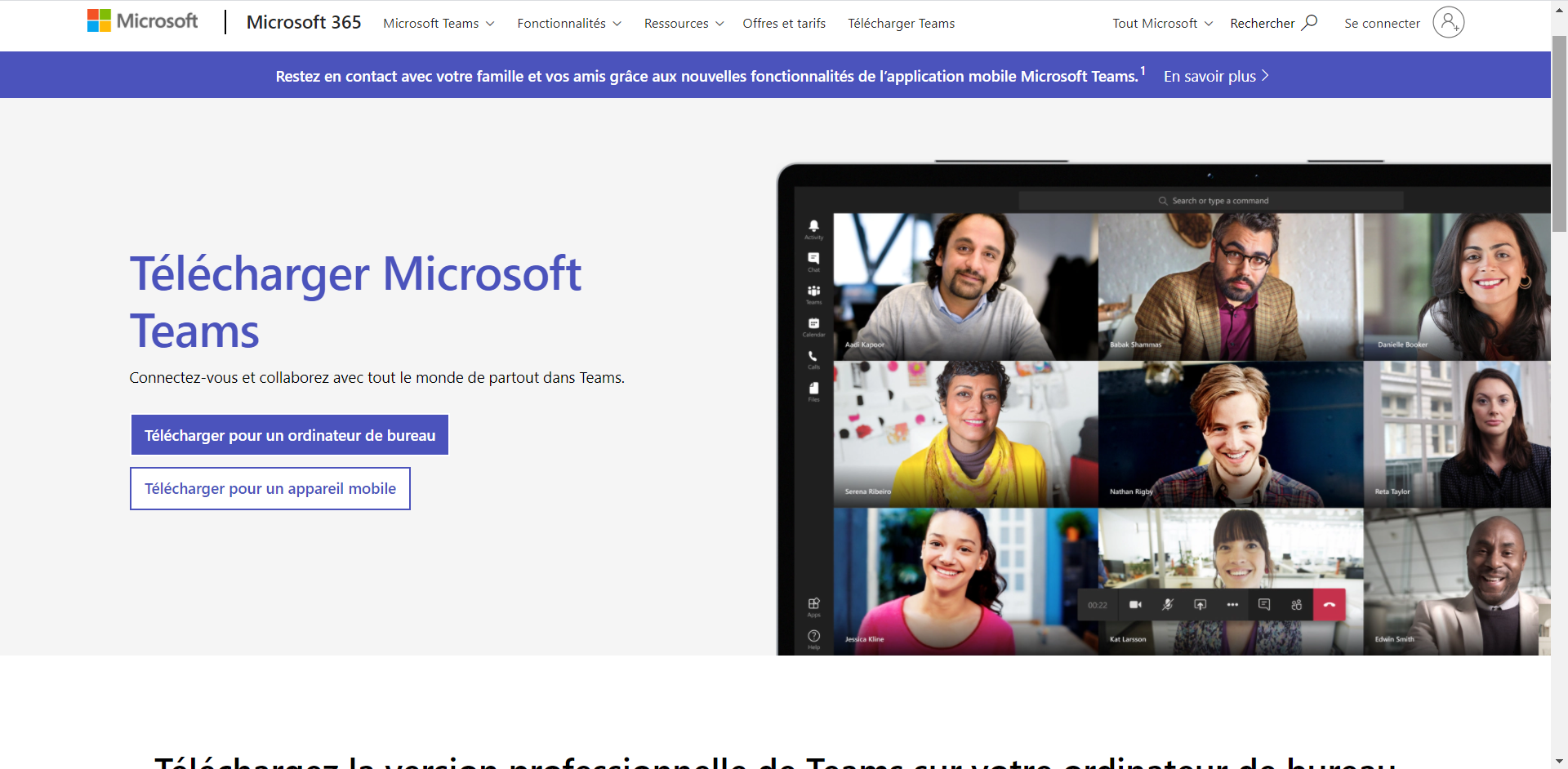Expand the Fonctionnalités dropdown

[x=569, y=24]
